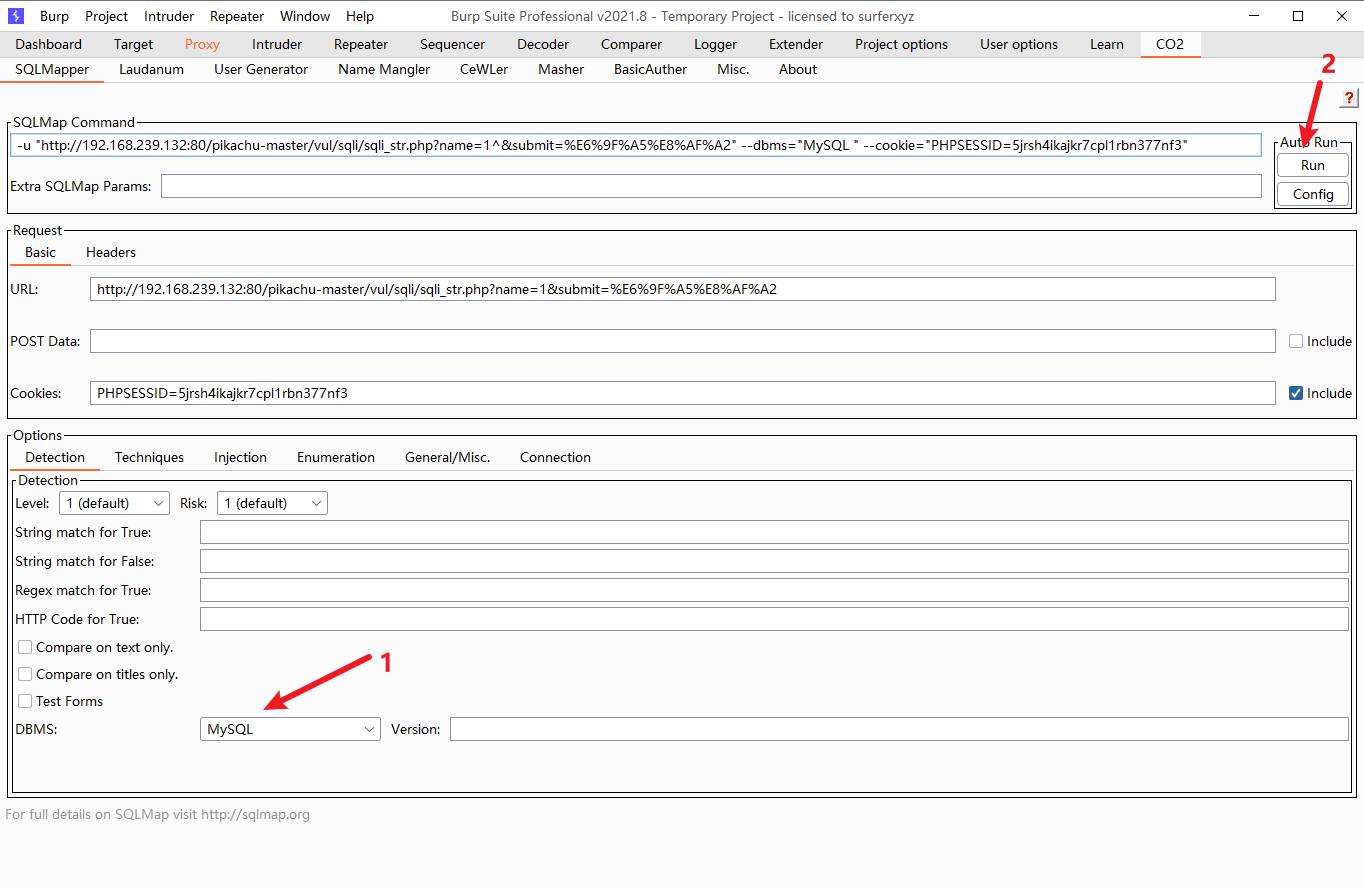Screen dimensions: 1364x887
Task: Open the Project menu
Action: (x=106, y=16)
